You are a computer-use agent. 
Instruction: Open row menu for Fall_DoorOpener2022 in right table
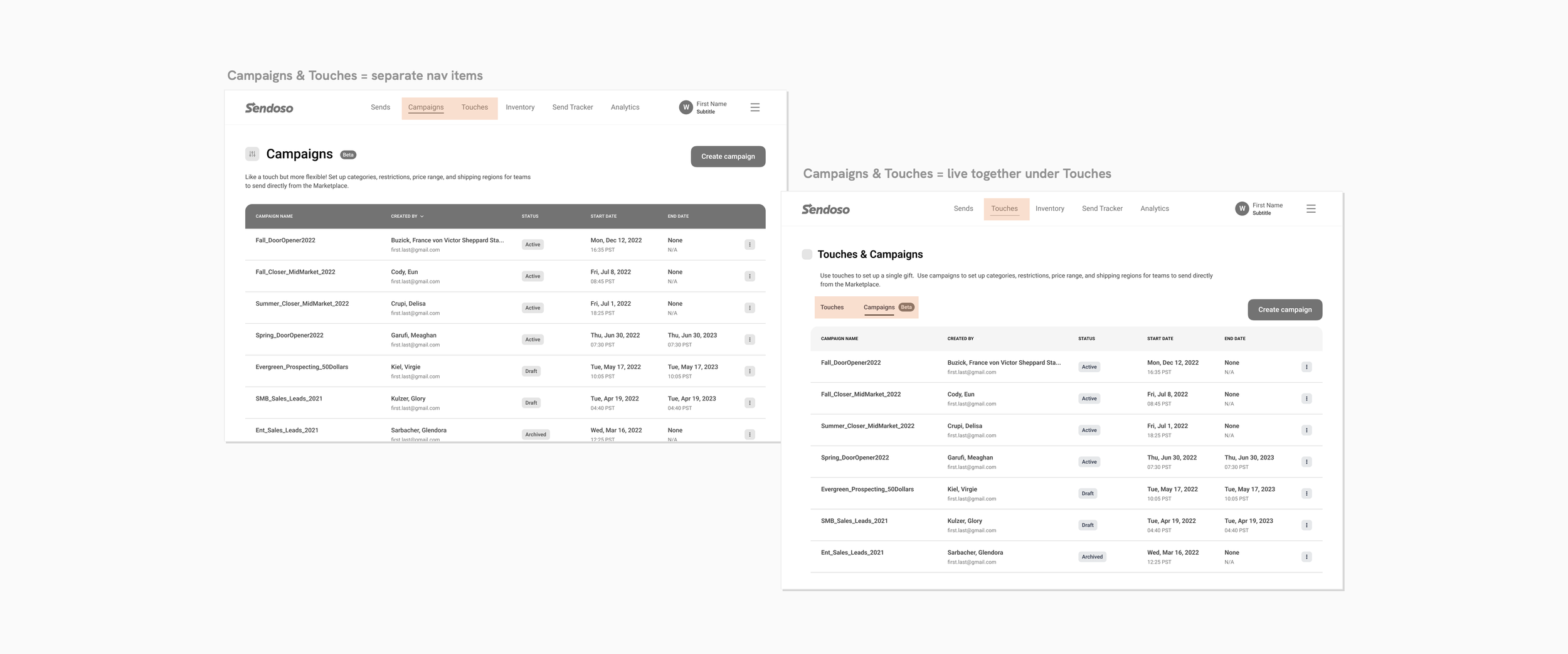pyautogui.click(x=1306, y=367)
